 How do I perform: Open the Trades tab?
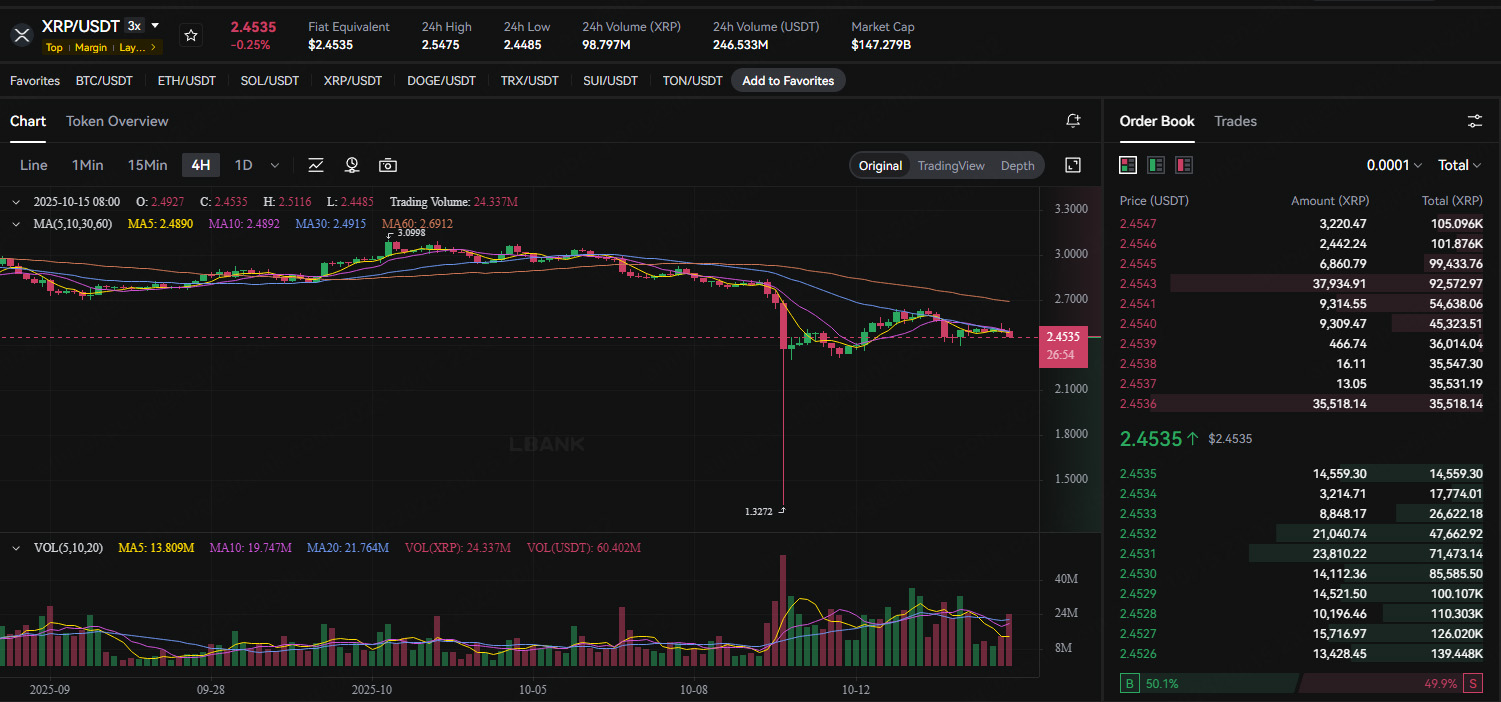[x=1235, y=121]
